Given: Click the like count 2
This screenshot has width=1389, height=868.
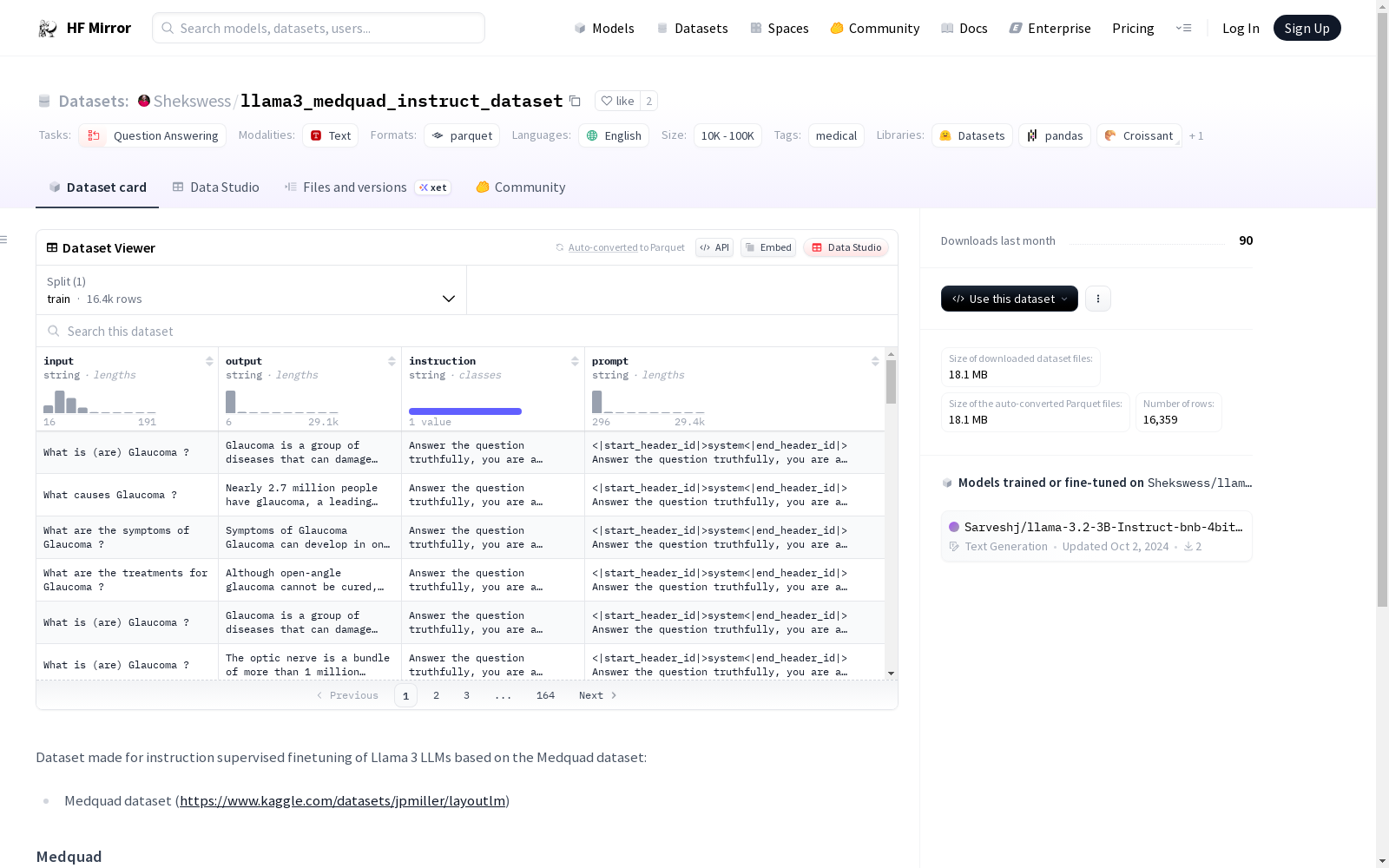Looking at the screenshot, I should (648, 101).
